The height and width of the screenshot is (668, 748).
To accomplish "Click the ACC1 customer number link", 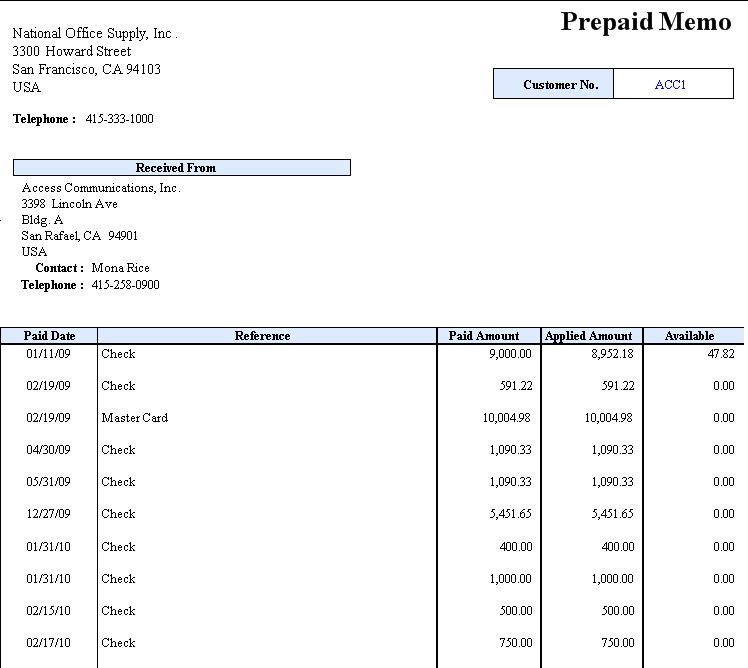I will (670, 85).
